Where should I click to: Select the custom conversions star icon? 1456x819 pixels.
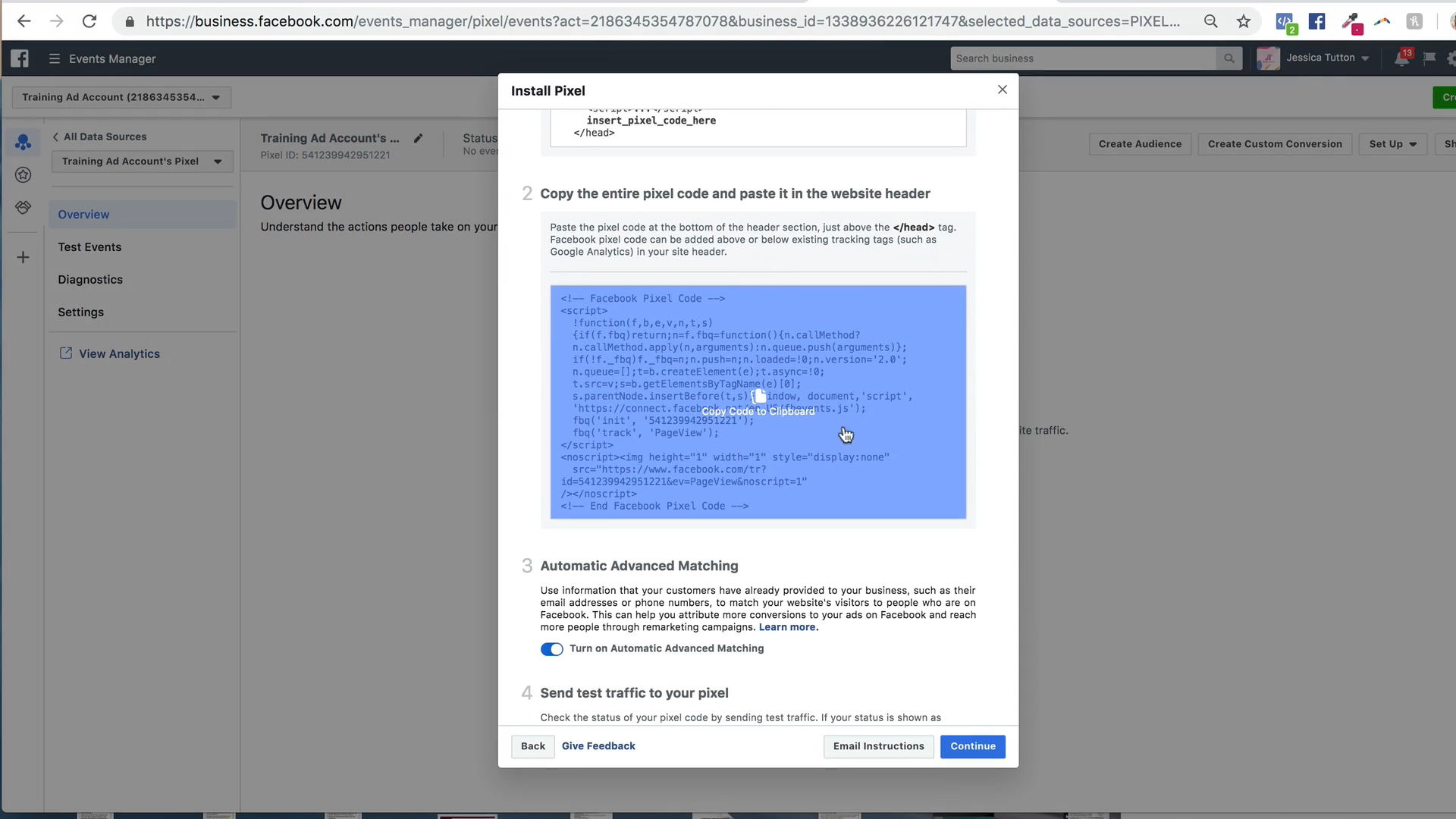24,175
